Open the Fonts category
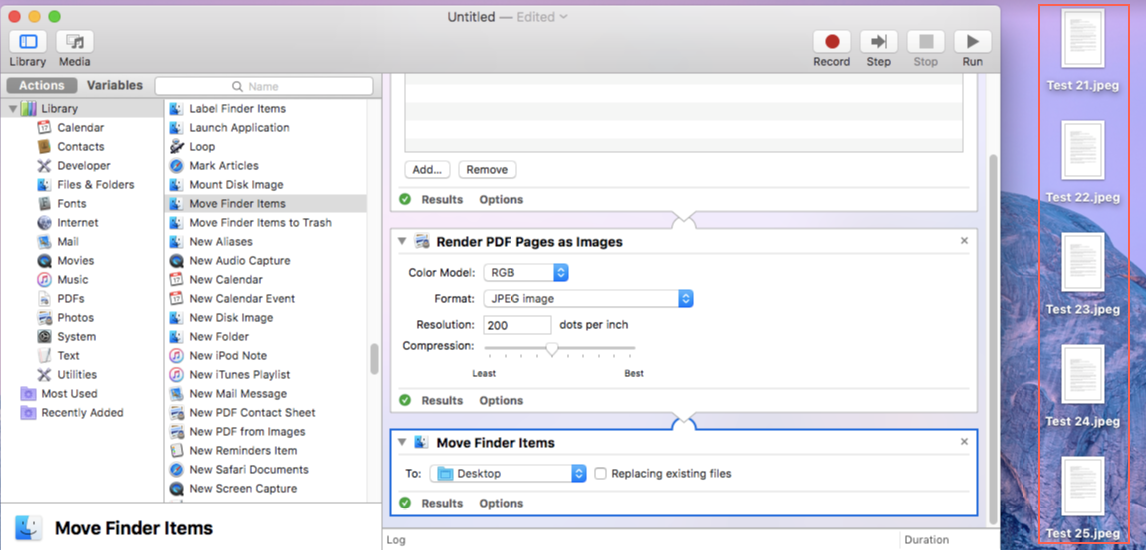This screenshot has height=550, width=1146. coord(71,204)
